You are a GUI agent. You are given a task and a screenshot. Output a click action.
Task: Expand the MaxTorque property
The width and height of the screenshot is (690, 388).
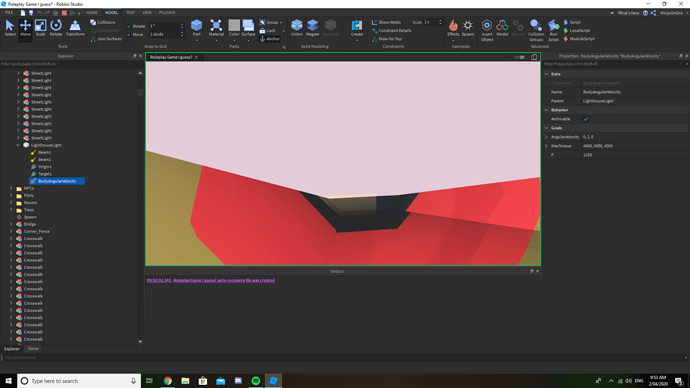pyautogui.click(x=547, y=146)
